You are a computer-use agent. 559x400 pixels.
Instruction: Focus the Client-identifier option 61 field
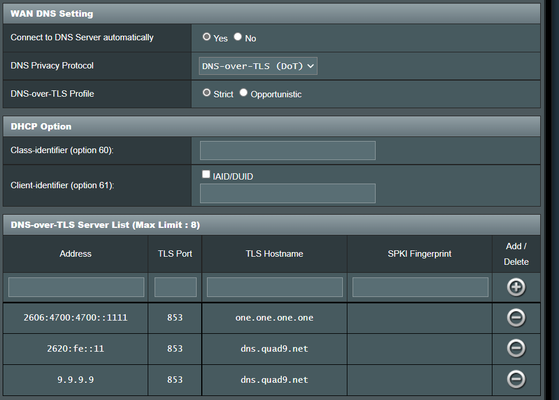[x=288, y=193]
